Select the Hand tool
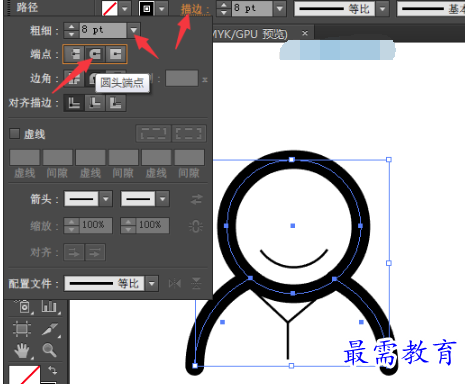Screen dimensions: 465x384 tap(22, 351)
